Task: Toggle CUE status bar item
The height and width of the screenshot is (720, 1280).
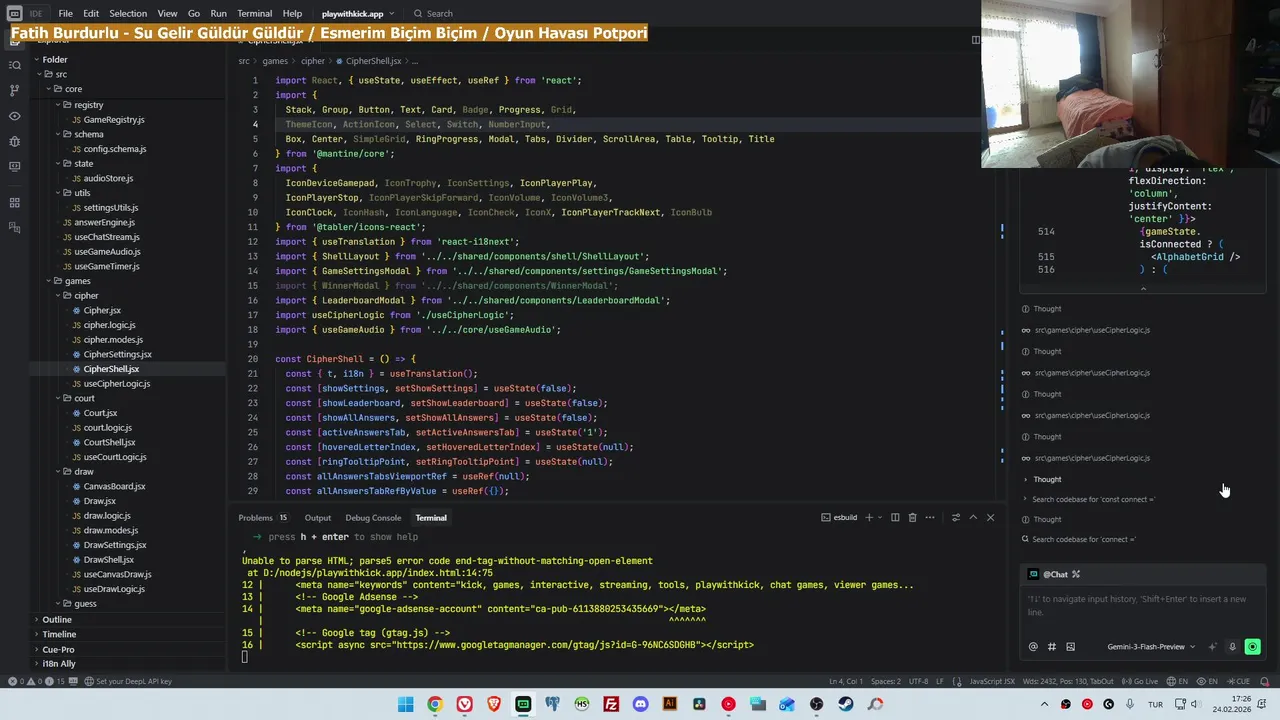Action: coord(1238,681)
